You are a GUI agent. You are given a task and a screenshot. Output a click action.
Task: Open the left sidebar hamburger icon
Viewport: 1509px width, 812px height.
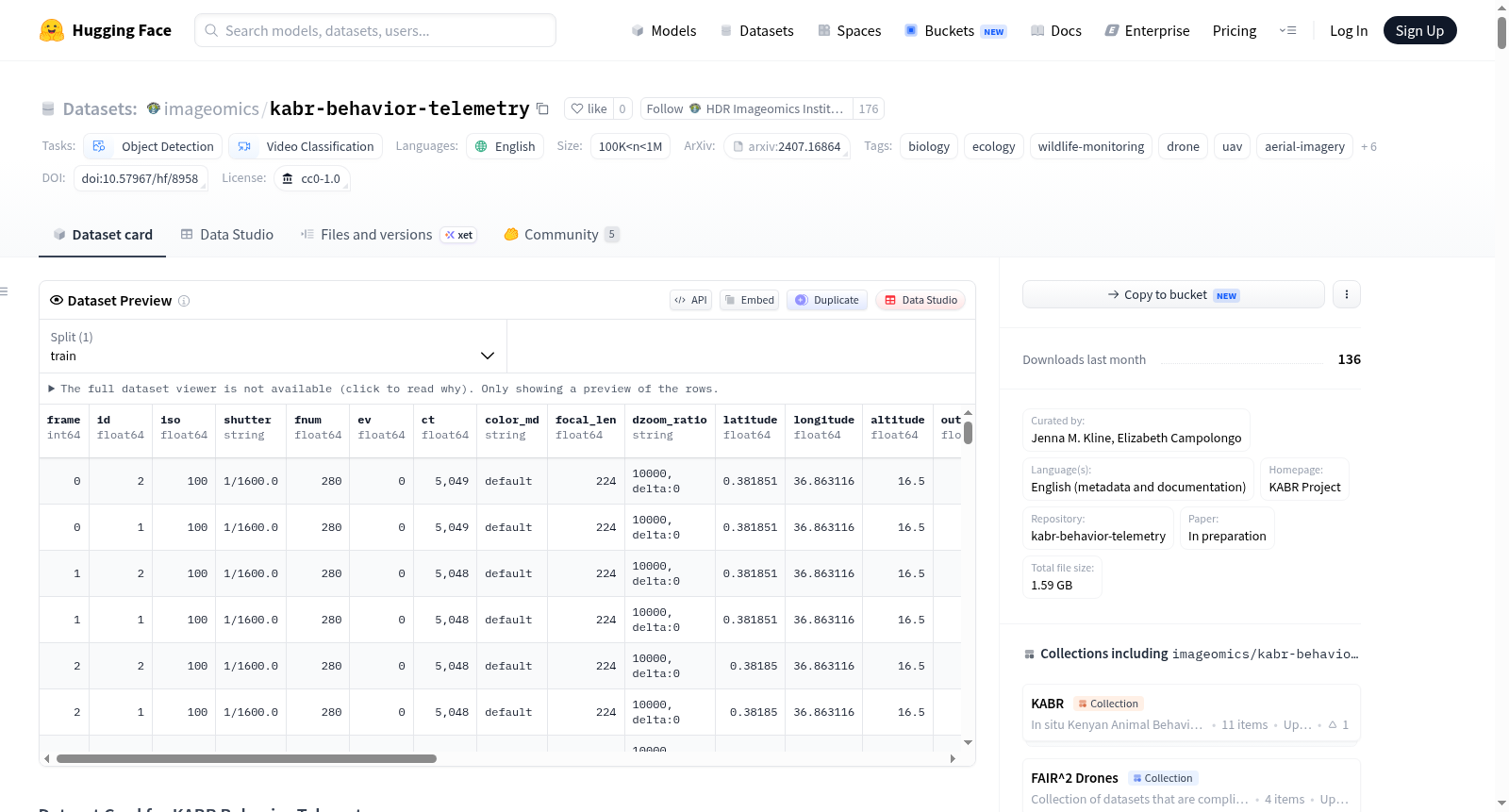(5, 291)
